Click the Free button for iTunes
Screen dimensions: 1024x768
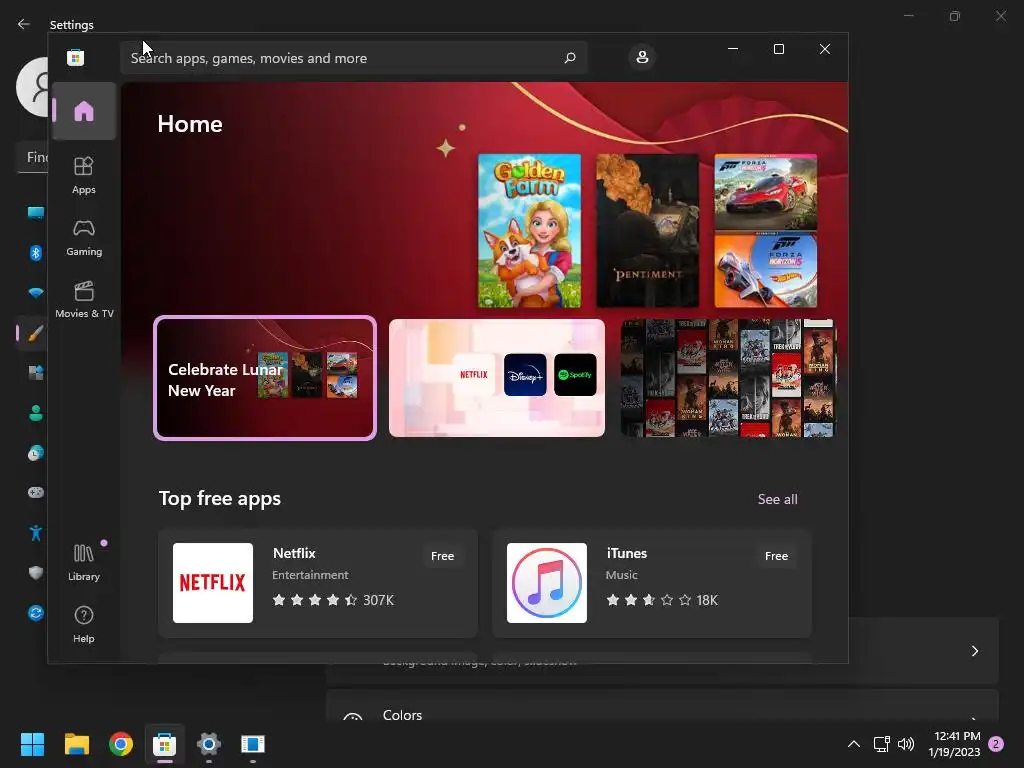click(x=776, y=556)
